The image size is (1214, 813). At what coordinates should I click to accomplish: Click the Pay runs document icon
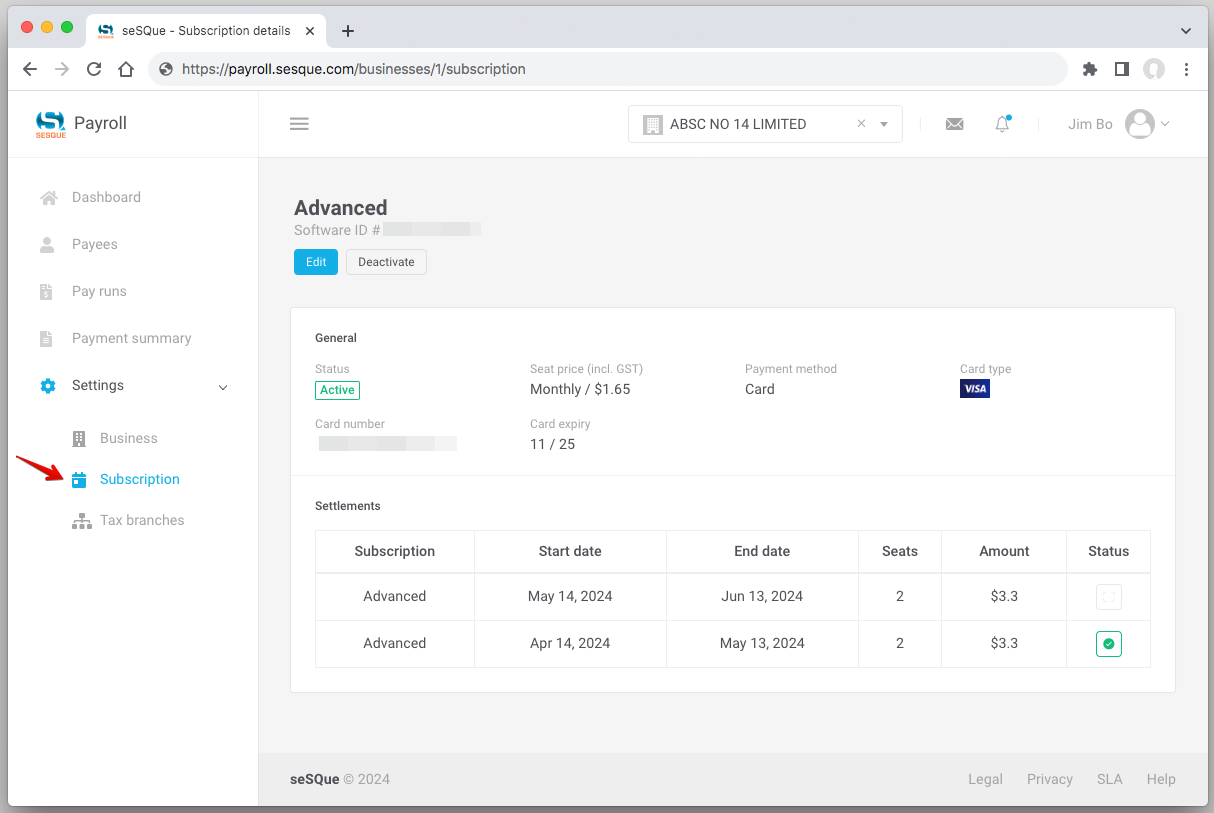coord(47,292)
